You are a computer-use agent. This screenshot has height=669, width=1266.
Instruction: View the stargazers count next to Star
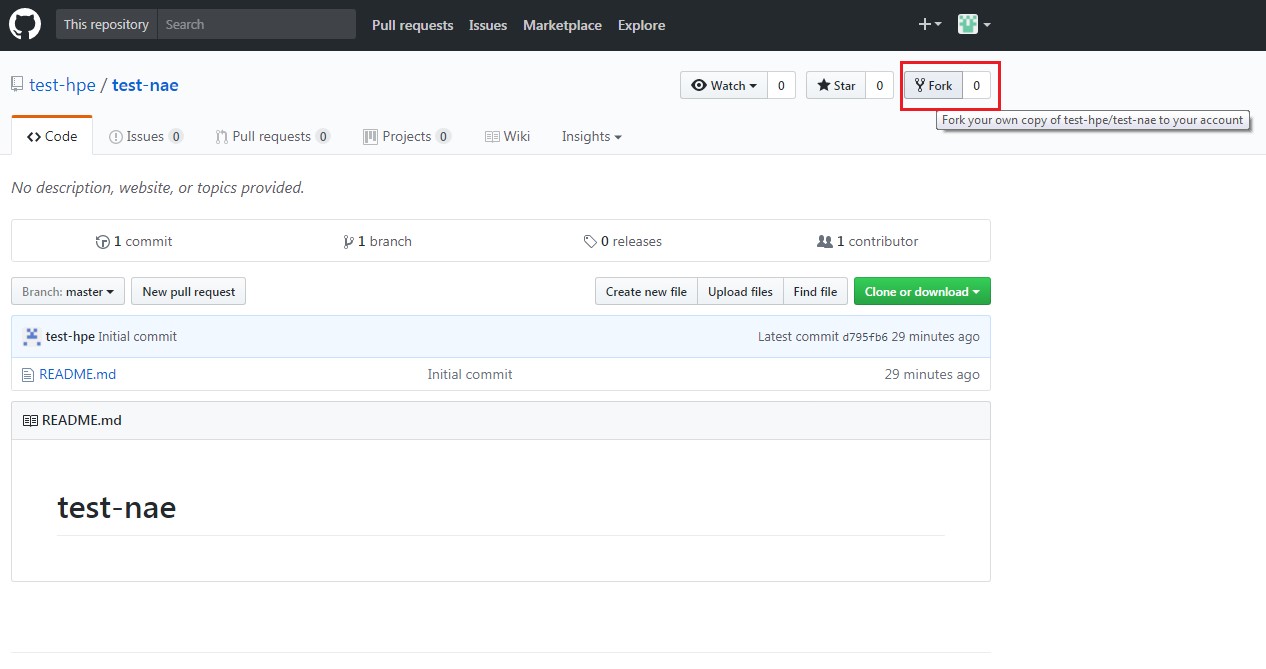[879, 85]
